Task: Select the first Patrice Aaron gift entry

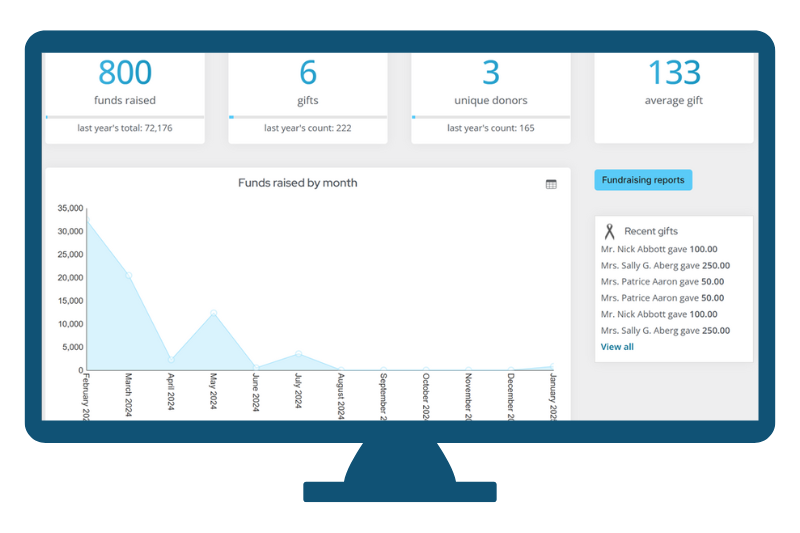Action: pyautogui.click(x=664, y=282)
